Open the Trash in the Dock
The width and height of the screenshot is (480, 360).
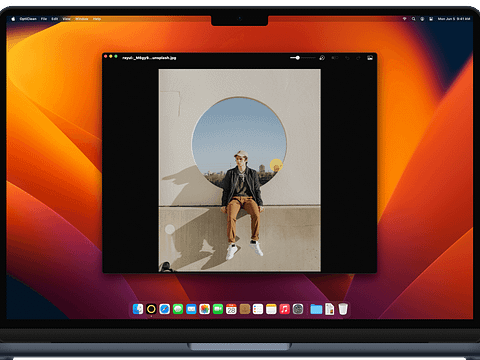point(343,309)
